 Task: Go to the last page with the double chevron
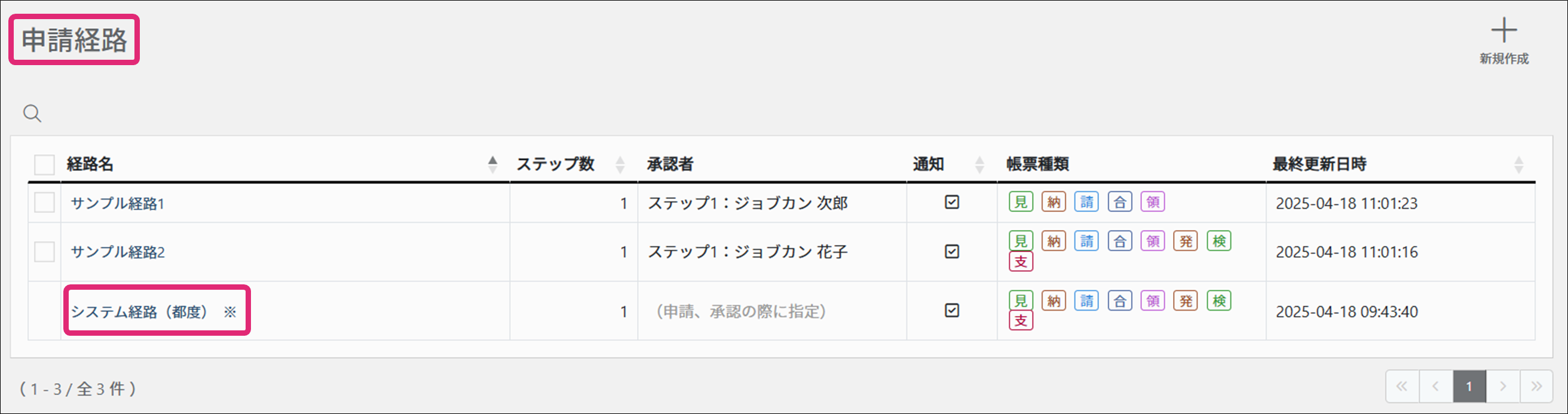1536,386
